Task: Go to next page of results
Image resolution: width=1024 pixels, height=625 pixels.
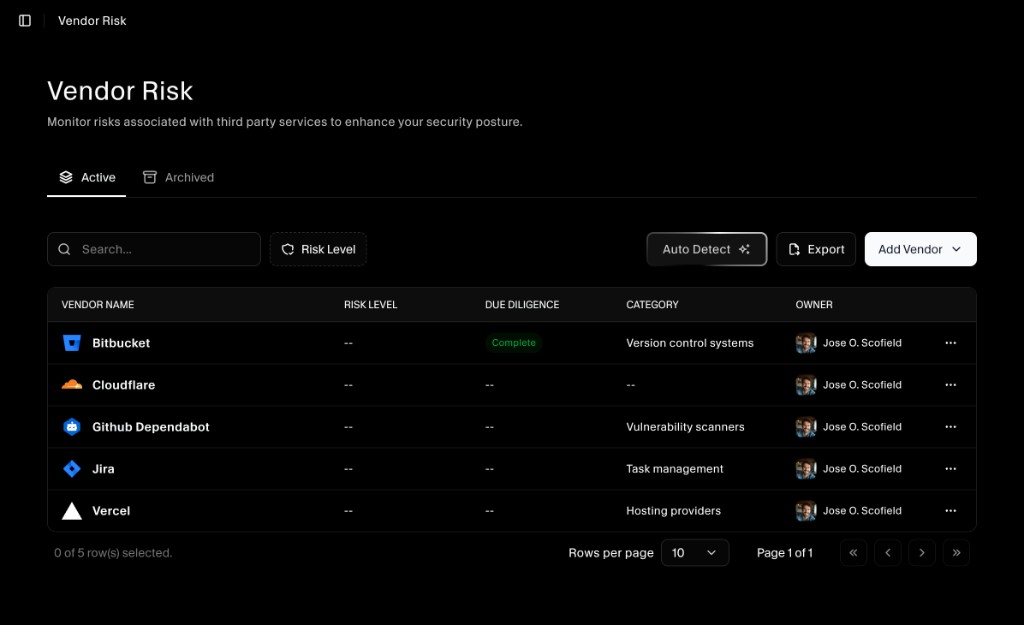Action: (921, 553)
